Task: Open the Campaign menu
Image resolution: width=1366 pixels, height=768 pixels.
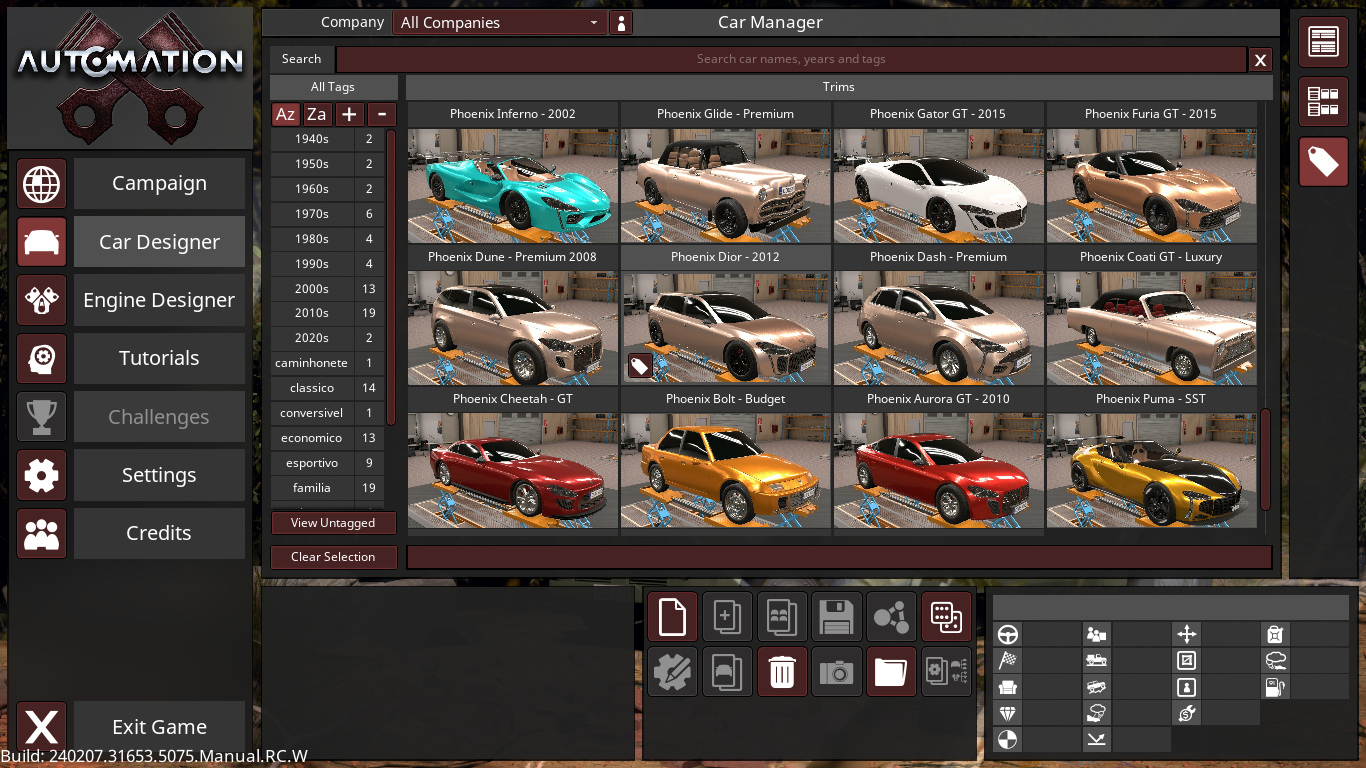Action: pos(159,184)
